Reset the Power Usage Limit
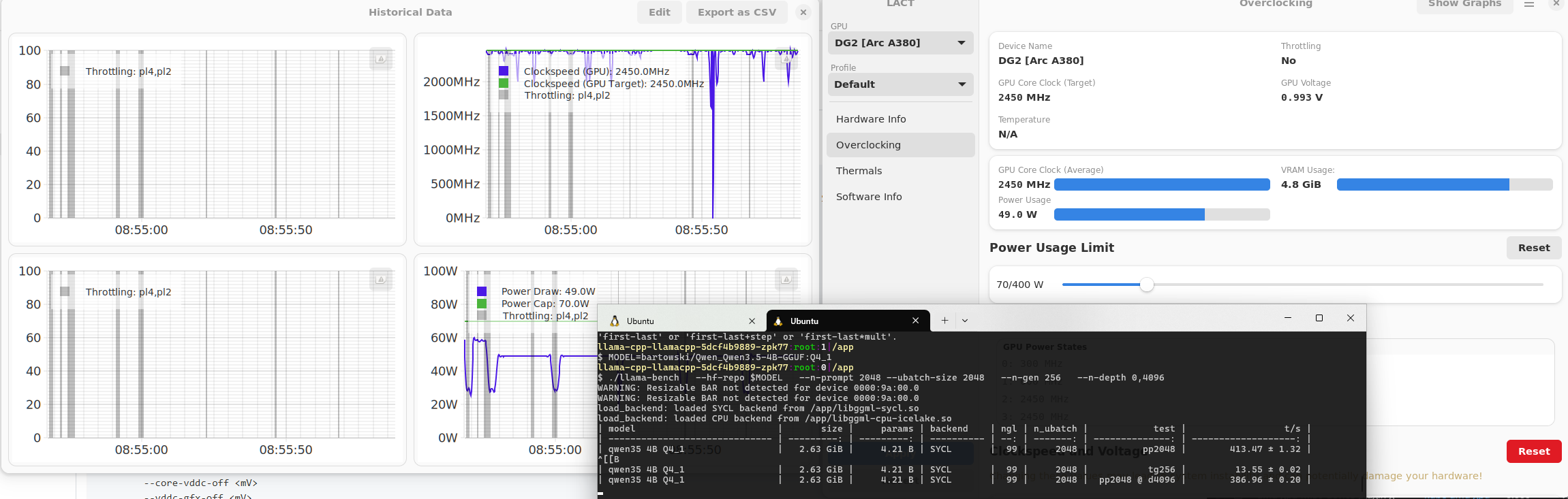 coord(1534,248)
